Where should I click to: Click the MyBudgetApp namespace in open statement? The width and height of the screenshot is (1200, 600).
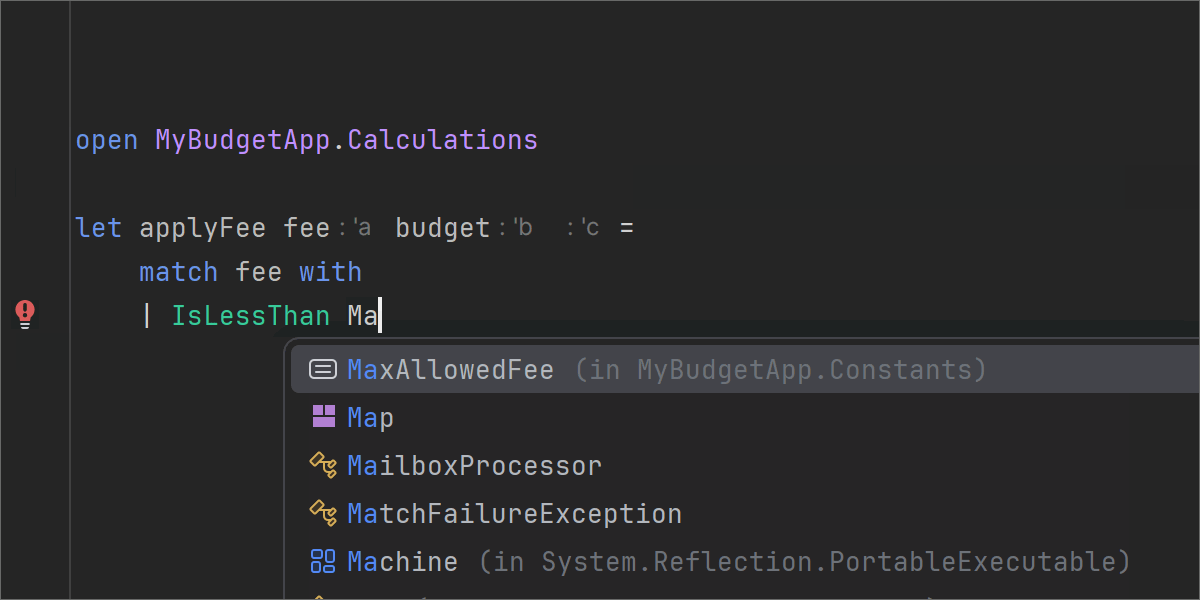242,140
